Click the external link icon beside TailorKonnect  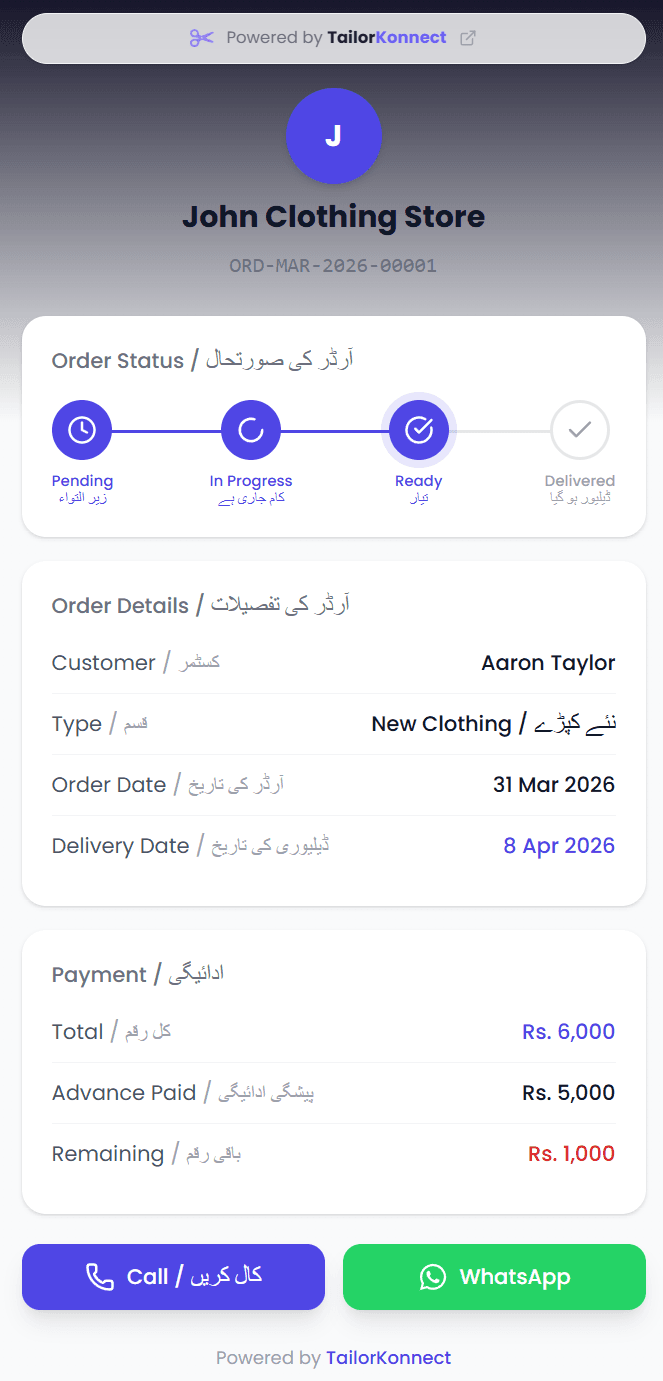[467, 37]
